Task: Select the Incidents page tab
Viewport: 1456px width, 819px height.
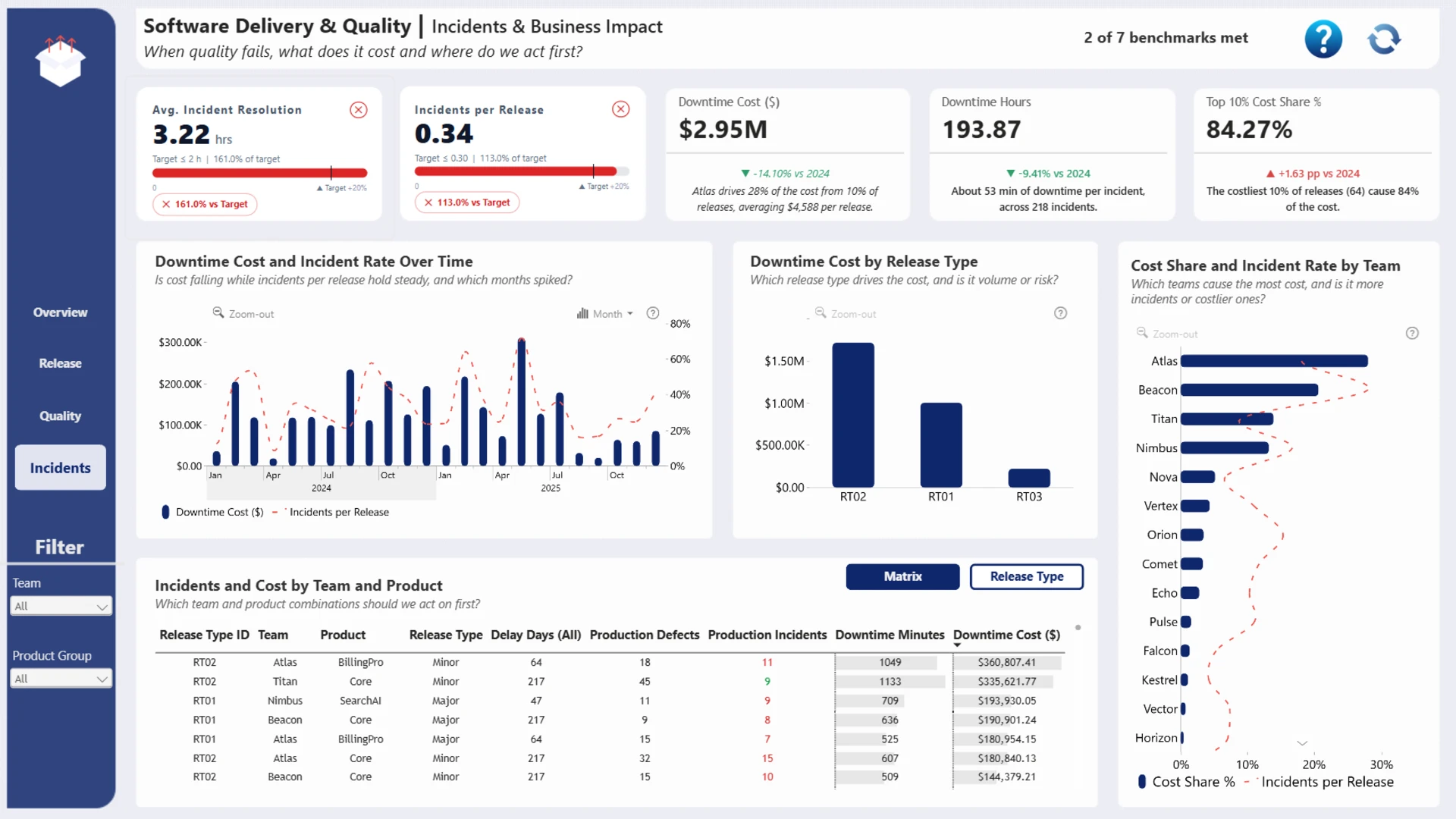Action: 61,468
